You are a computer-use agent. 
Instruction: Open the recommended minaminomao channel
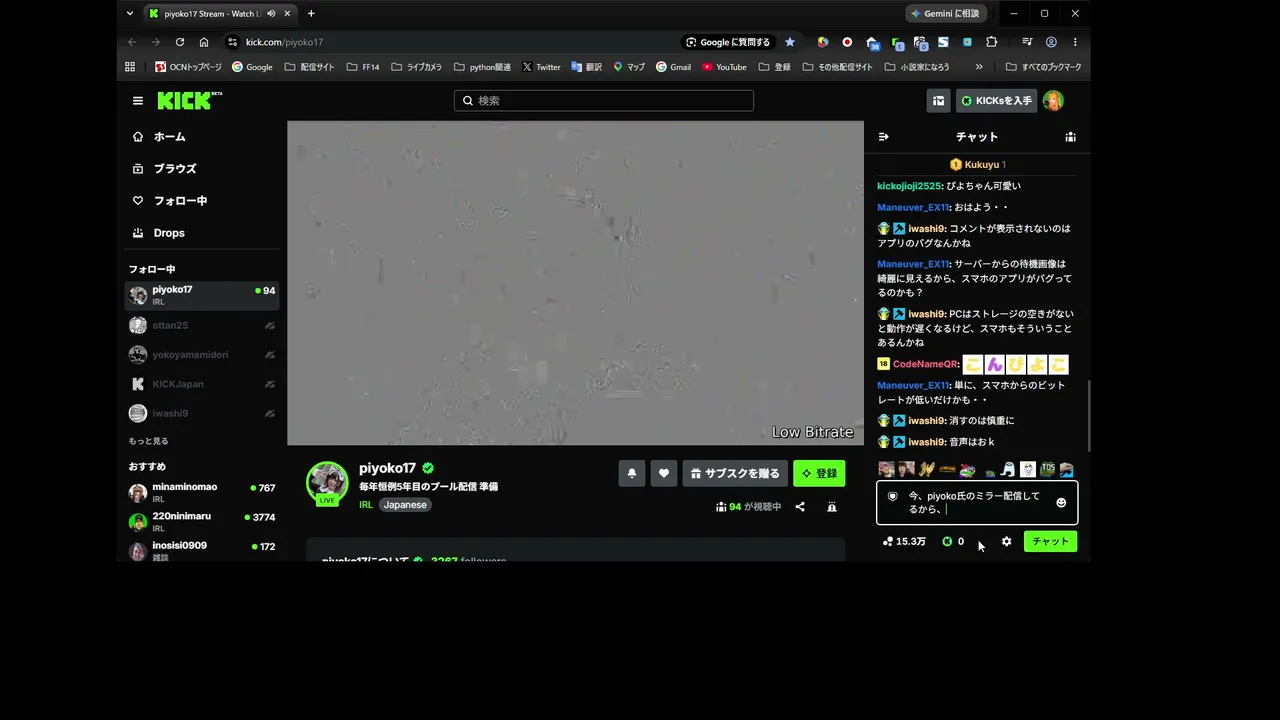[x=202, y=492]
